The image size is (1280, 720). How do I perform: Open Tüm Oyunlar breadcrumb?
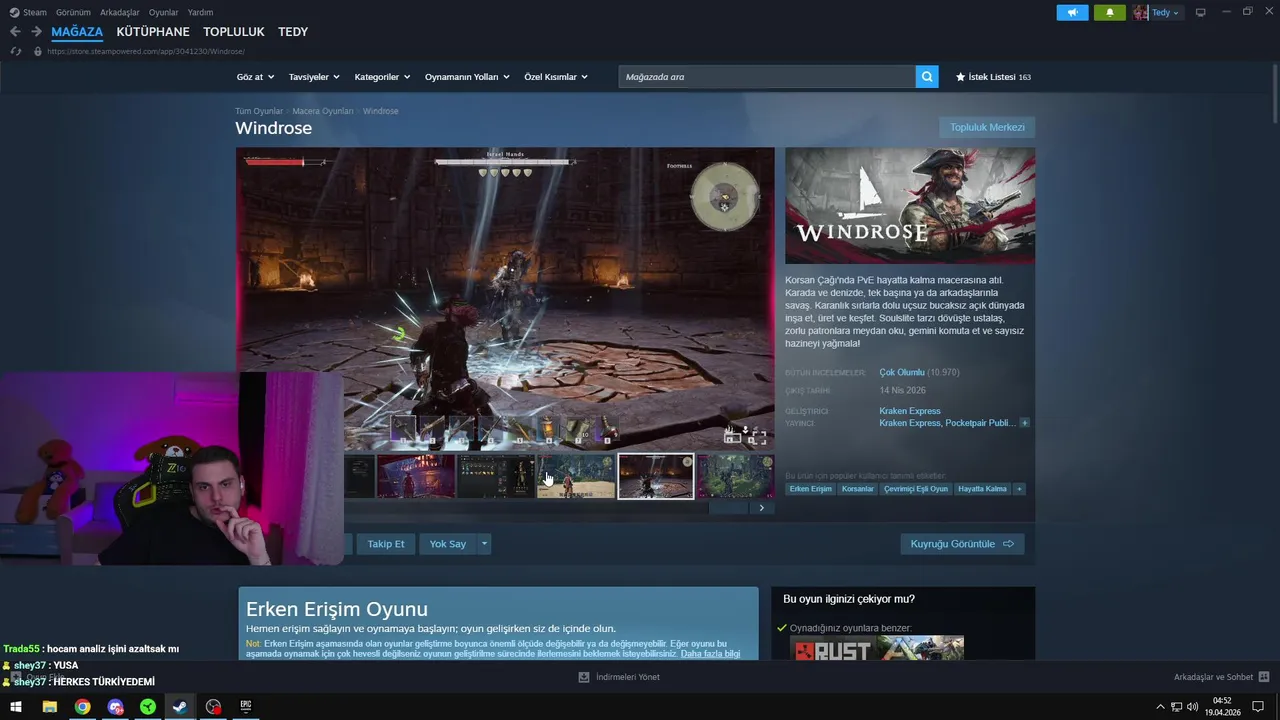pos(259,111)
